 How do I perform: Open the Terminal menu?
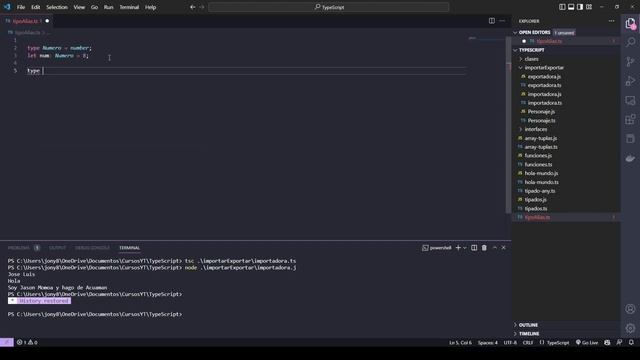click(x=129, y=7)
